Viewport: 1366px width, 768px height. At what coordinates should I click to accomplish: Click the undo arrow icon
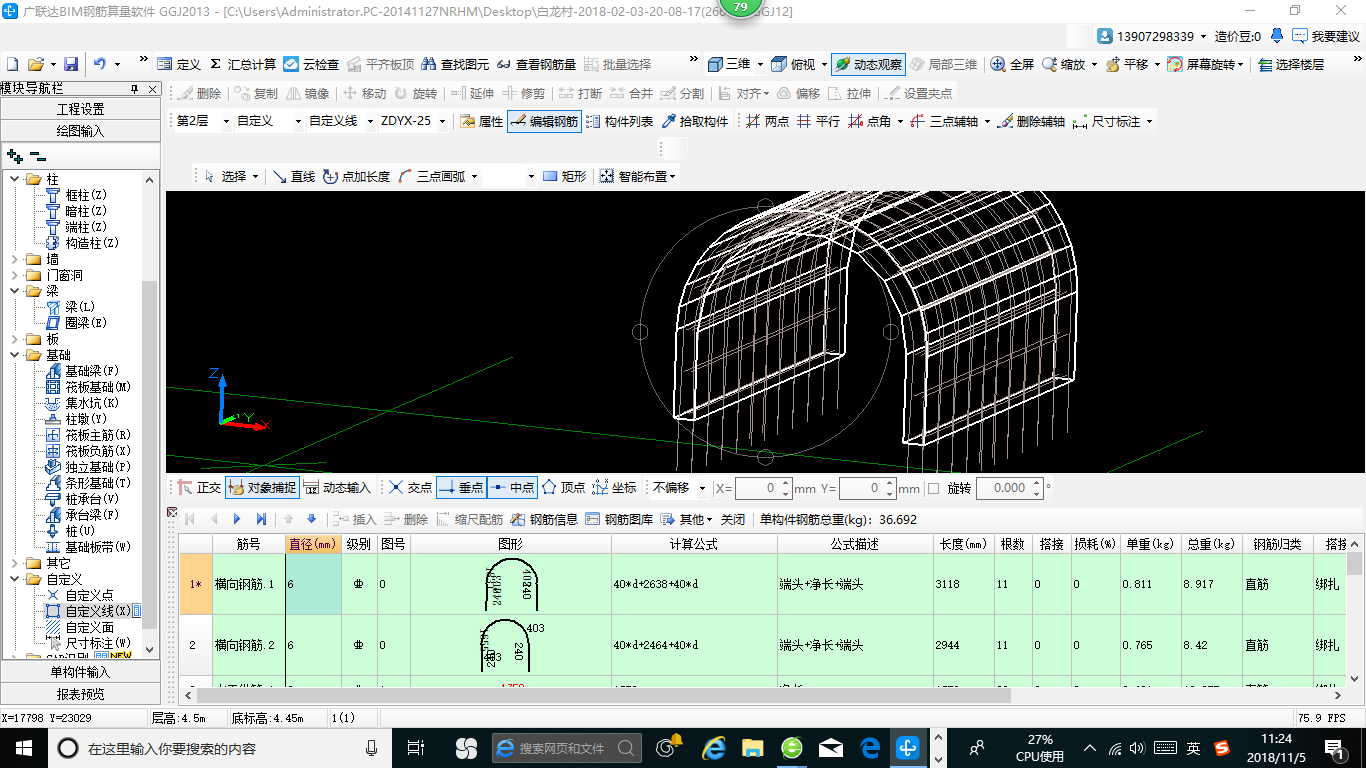[x=99, y=64]
